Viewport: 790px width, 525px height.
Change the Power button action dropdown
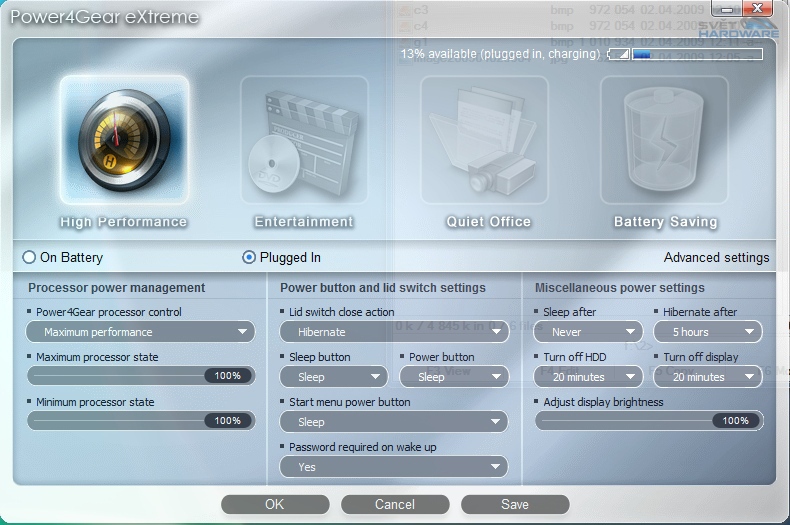point(453,377)
